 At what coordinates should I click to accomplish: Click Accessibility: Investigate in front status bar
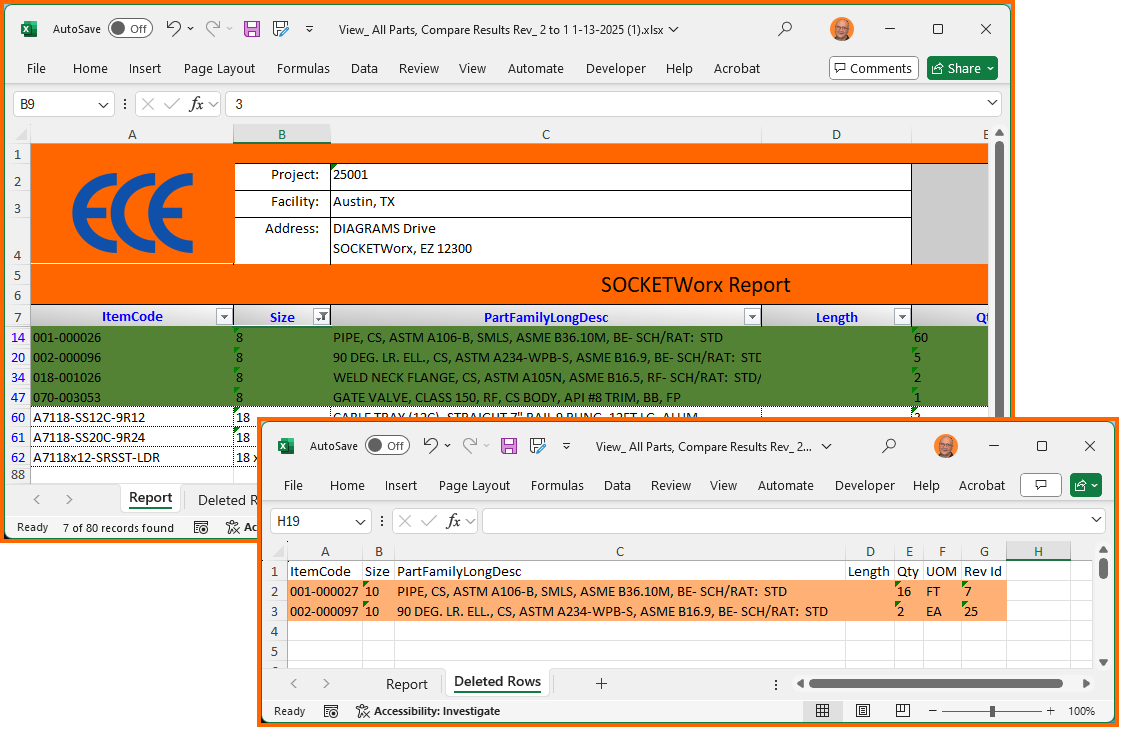(x=428, y=711)
